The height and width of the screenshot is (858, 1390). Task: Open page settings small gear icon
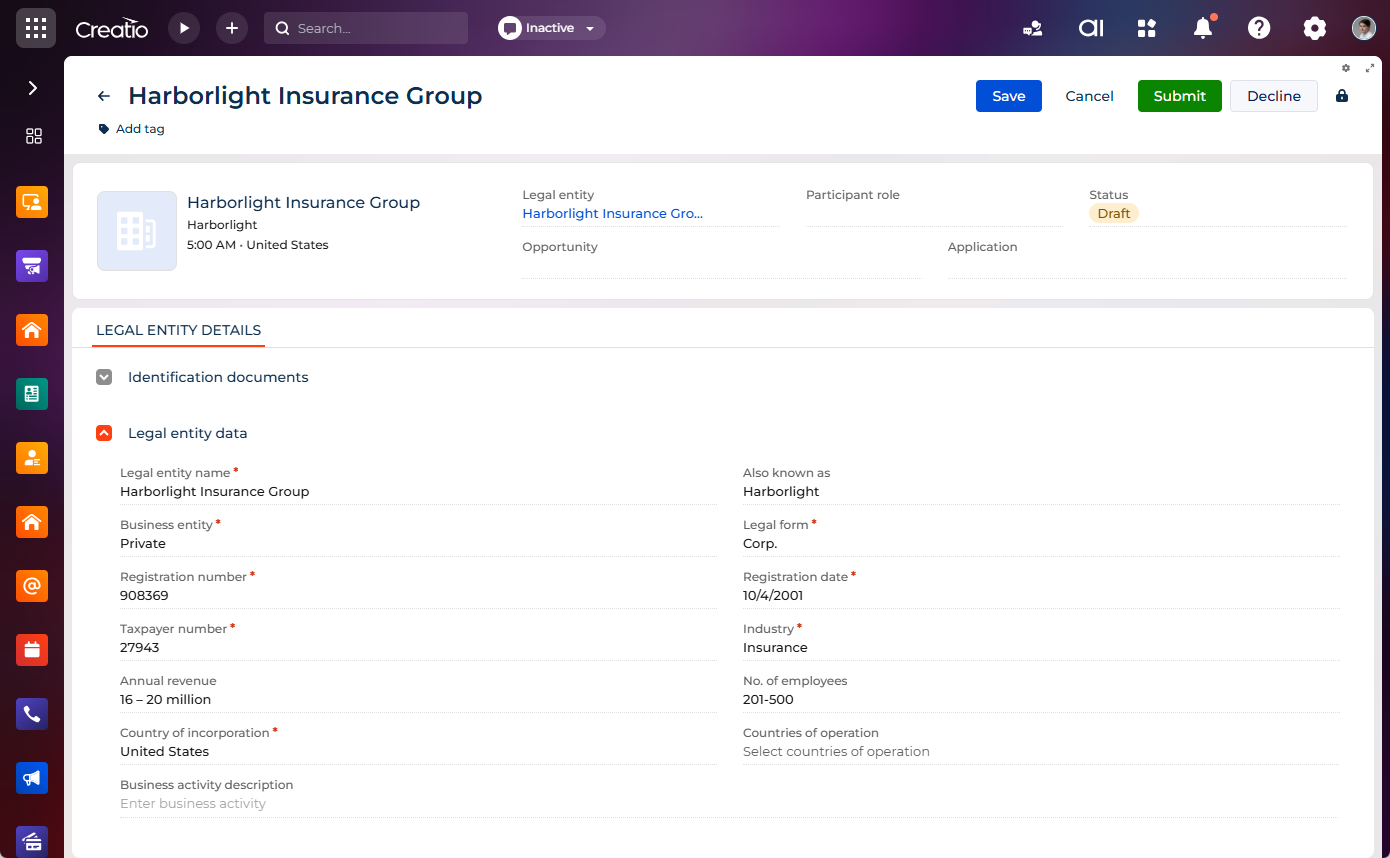tap(1346, 68)
